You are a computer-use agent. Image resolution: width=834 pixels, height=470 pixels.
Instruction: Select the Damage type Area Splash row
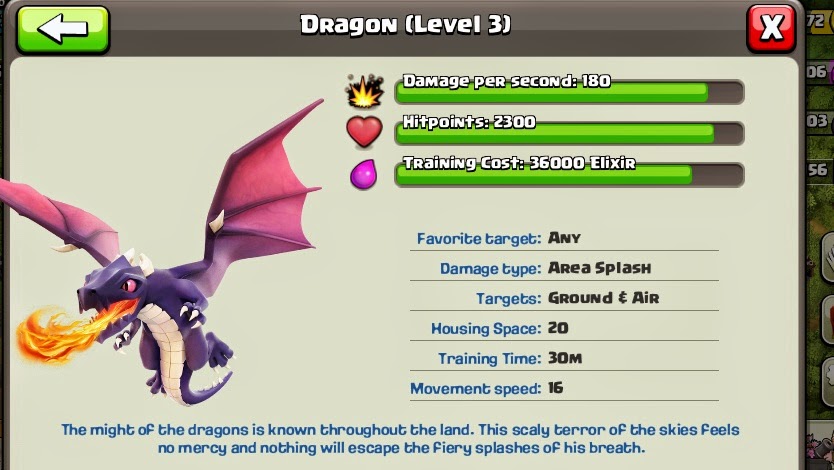pos(564,267)
